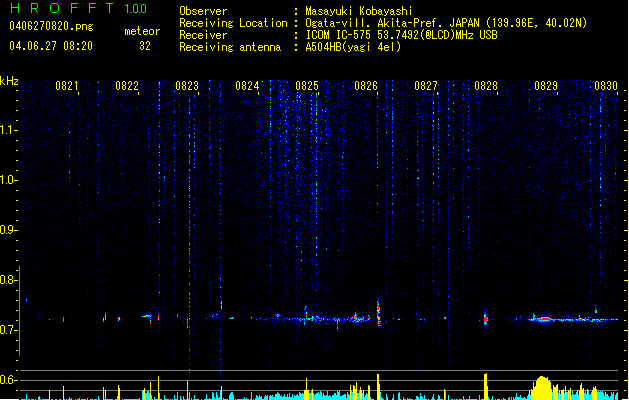Click the Receiving Location label
Image resolution: width=629 pixels, height=400 pixels.
pyautogui.click(x=233, y=23)
